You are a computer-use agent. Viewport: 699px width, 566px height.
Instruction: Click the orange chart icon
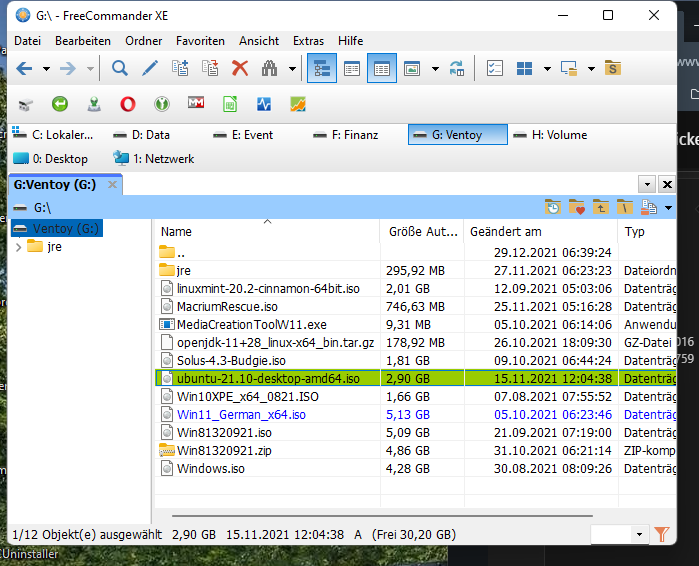click(298, 104)
